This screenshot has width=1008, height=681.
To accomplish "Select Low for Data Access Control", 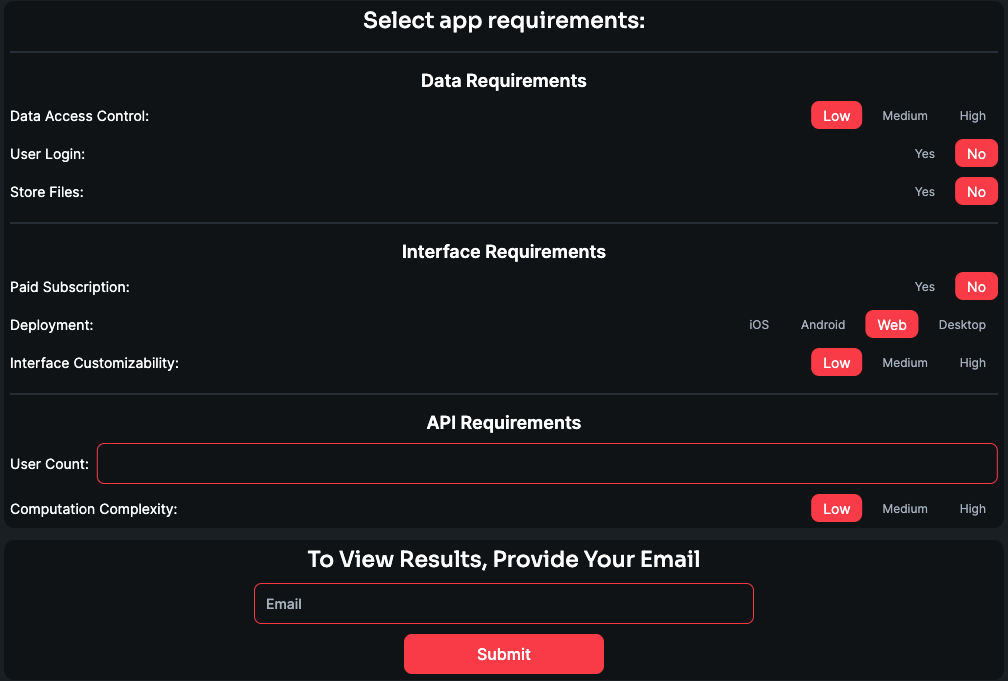I will [836, 115].
